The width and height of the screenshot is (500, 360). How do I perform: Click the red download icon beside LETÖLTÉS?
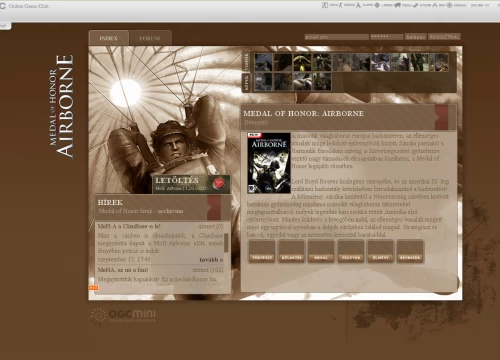219,184
